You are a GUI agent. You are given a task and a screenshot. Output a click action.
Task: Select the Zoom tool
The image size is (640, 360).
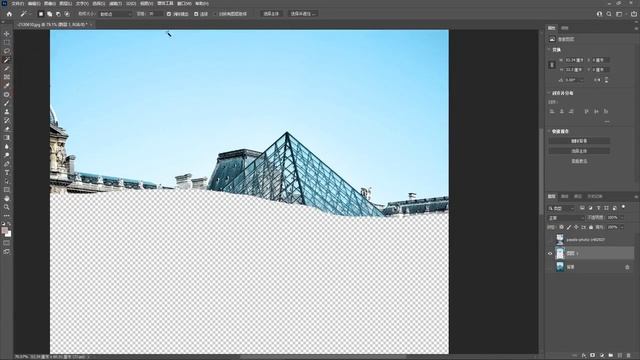(7, 207)
